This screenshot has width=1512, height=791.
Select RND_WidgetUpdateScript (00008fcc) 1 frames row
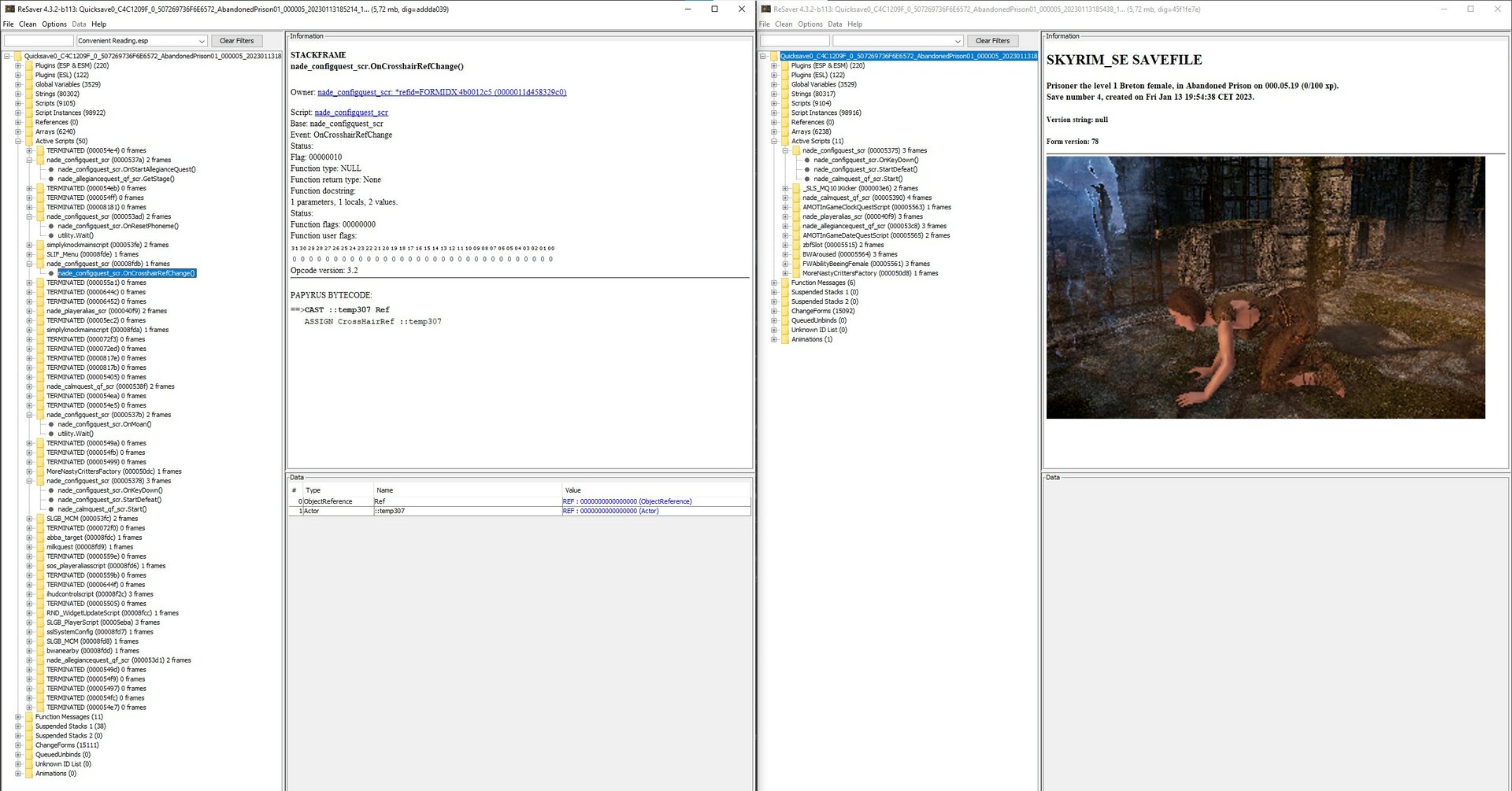[113, 613]
